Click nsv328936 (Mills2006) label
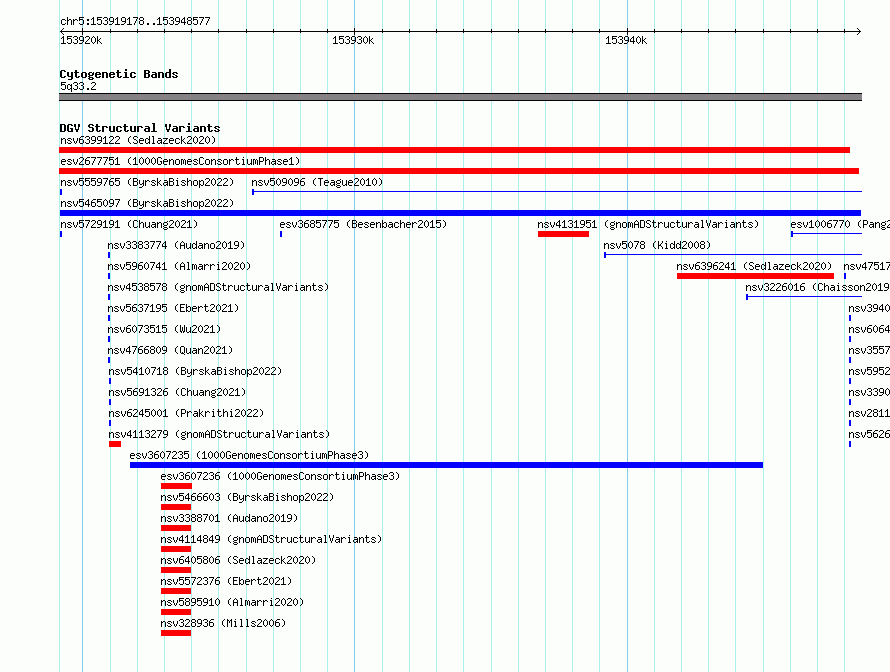The width and height of the screenshot is (890, 672). coord(223,623)
